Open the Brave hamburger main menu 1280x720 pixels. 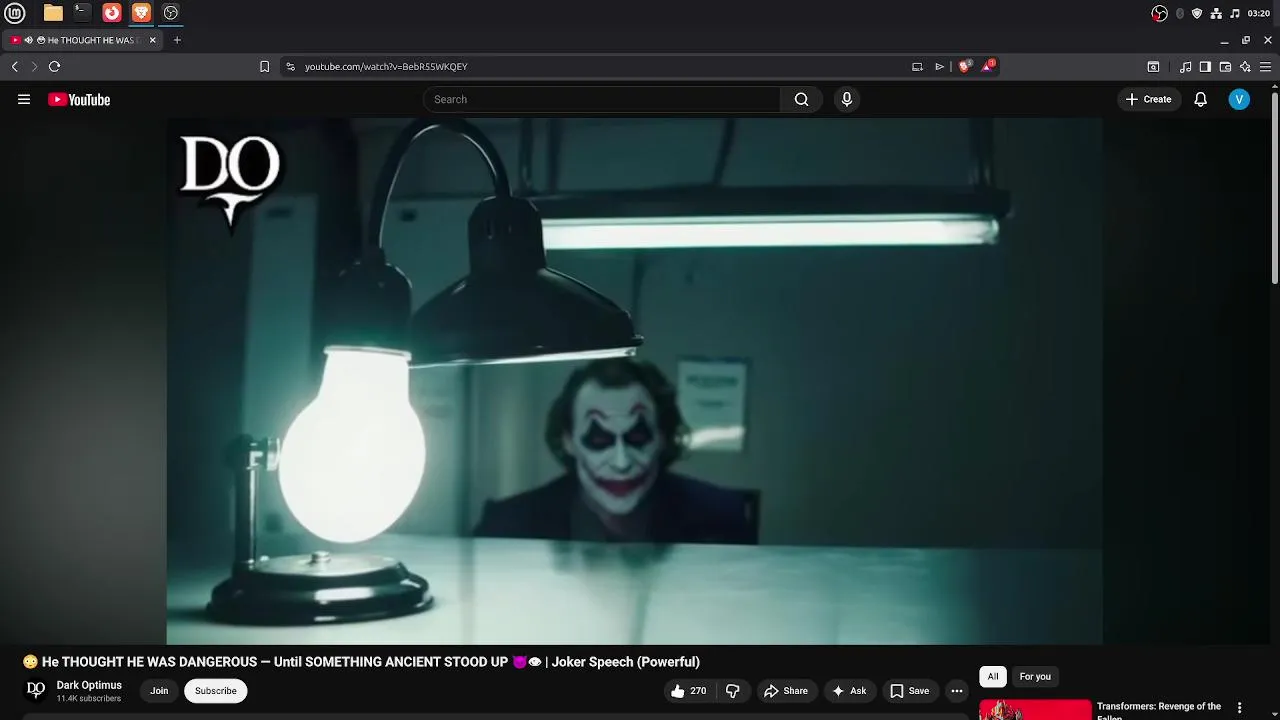click(x=1265, y=67)
